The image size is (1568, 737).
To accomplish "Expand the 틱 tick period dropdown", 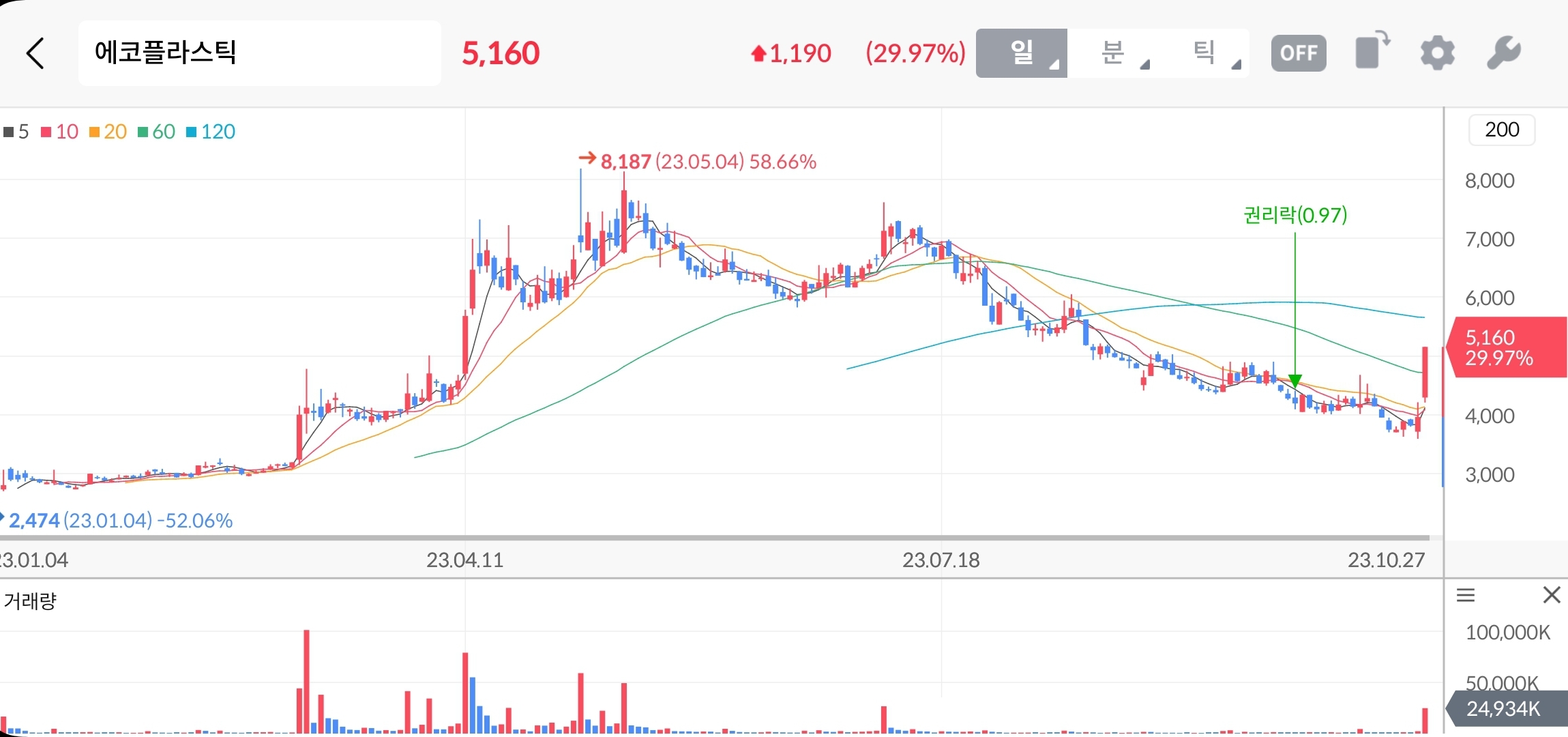I will click(x=1204, y=53).
